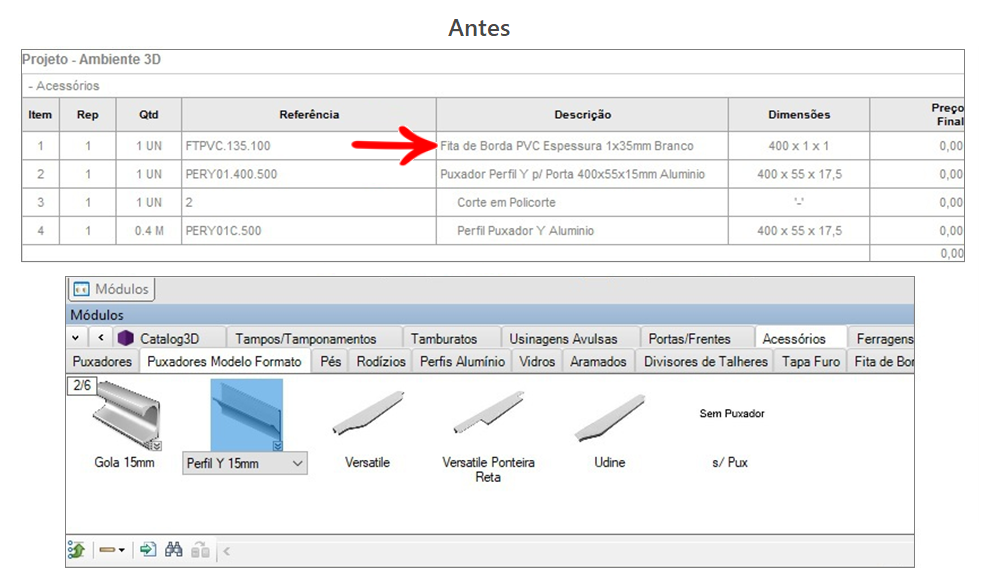Switch to the Portas/Frentes tab

[689, 339]
